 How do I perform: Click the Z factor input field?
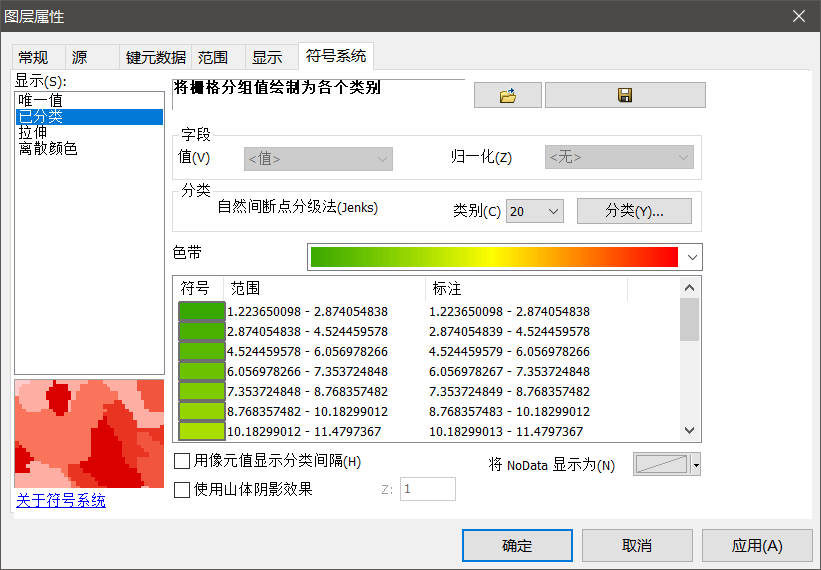click(428, 489)
